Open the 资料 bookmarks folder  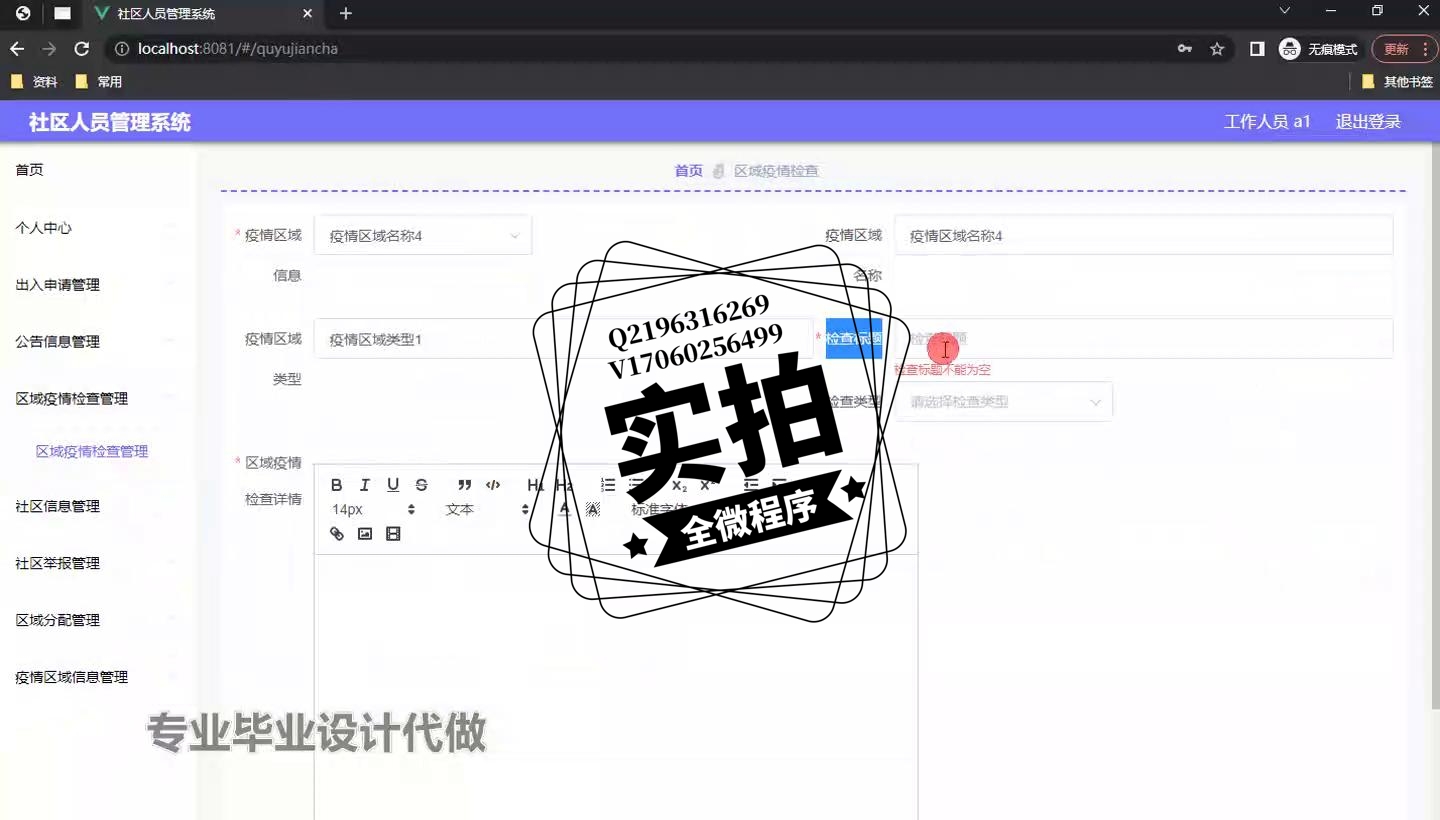[x=34, y=82]
